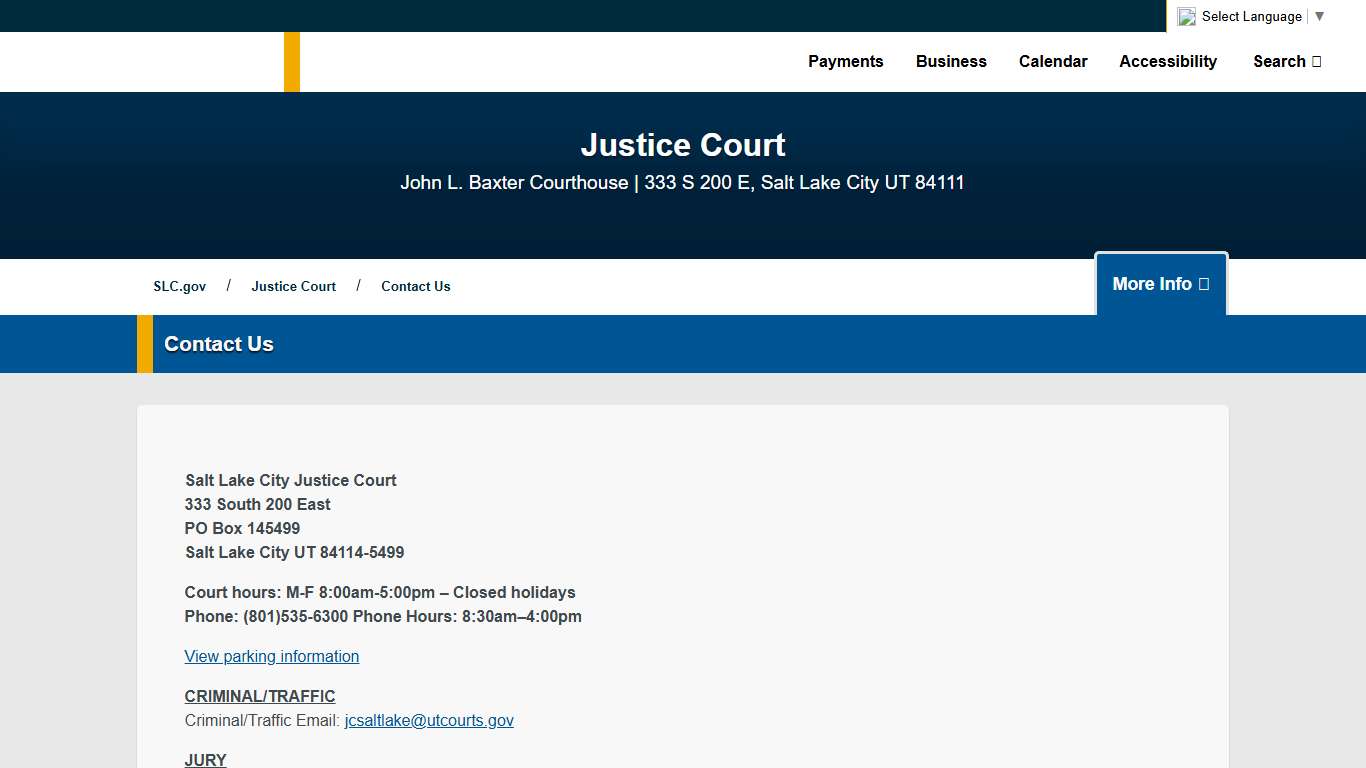Click the Justice Court page title
This screenshot has width=1366, height=768.
pos(682,145)
